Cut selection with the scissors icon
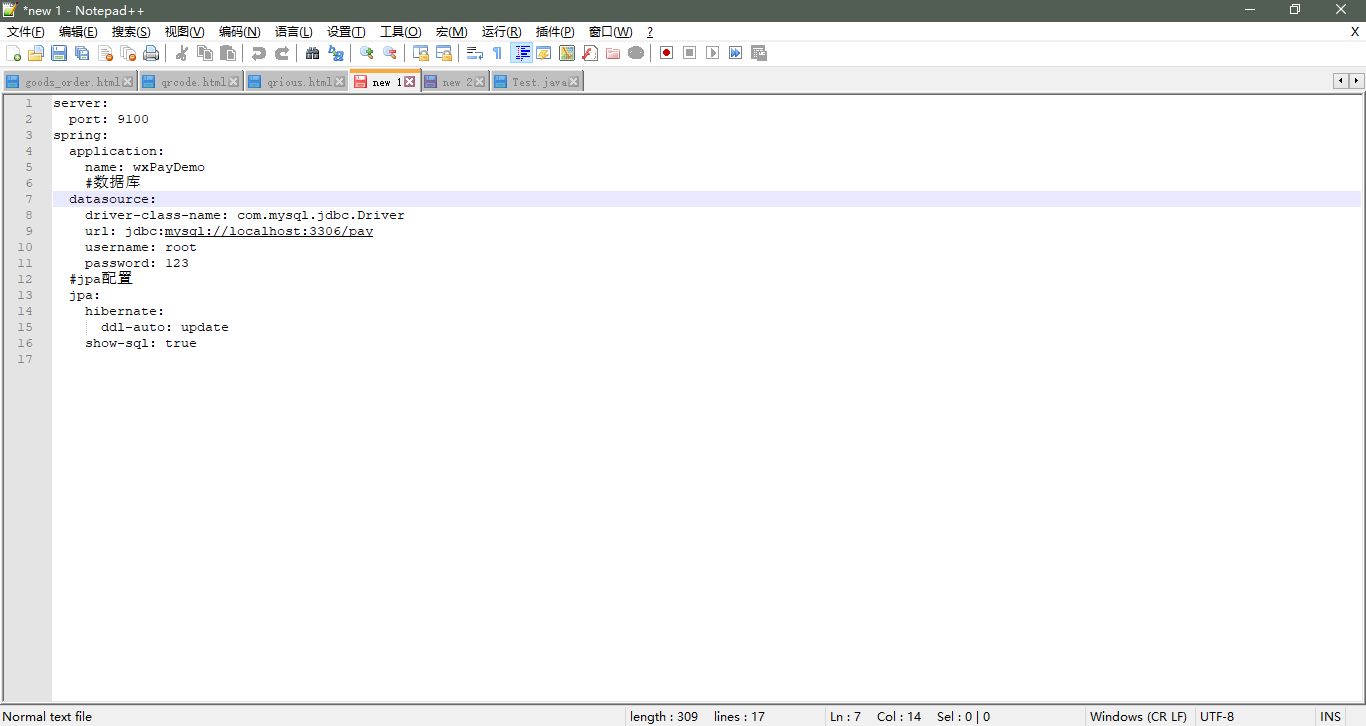Viewport: 1366px width, 726px height. (x=182, y=53)
